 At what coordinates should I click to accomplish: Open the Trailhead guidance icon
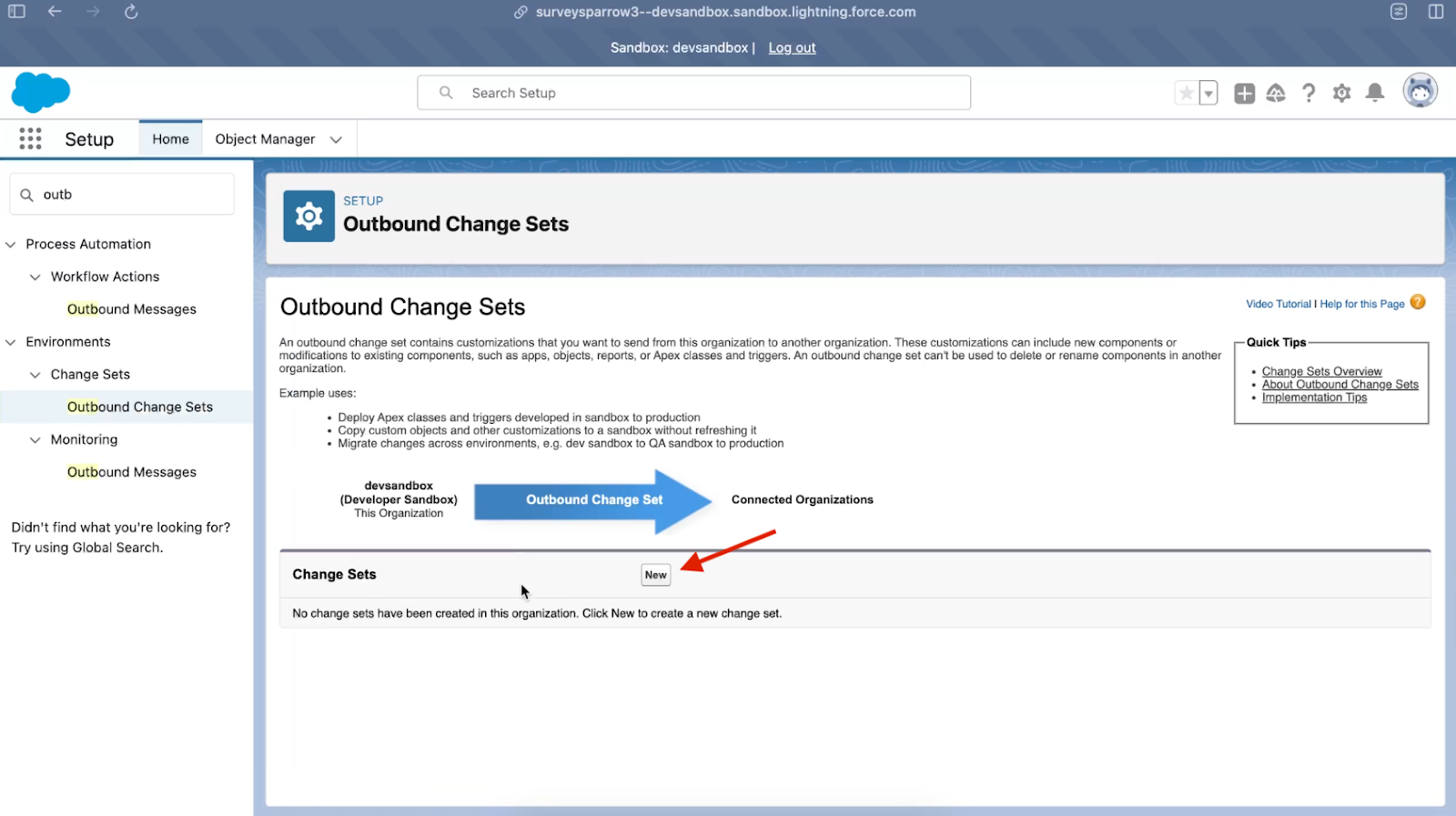pos(1276,93)
